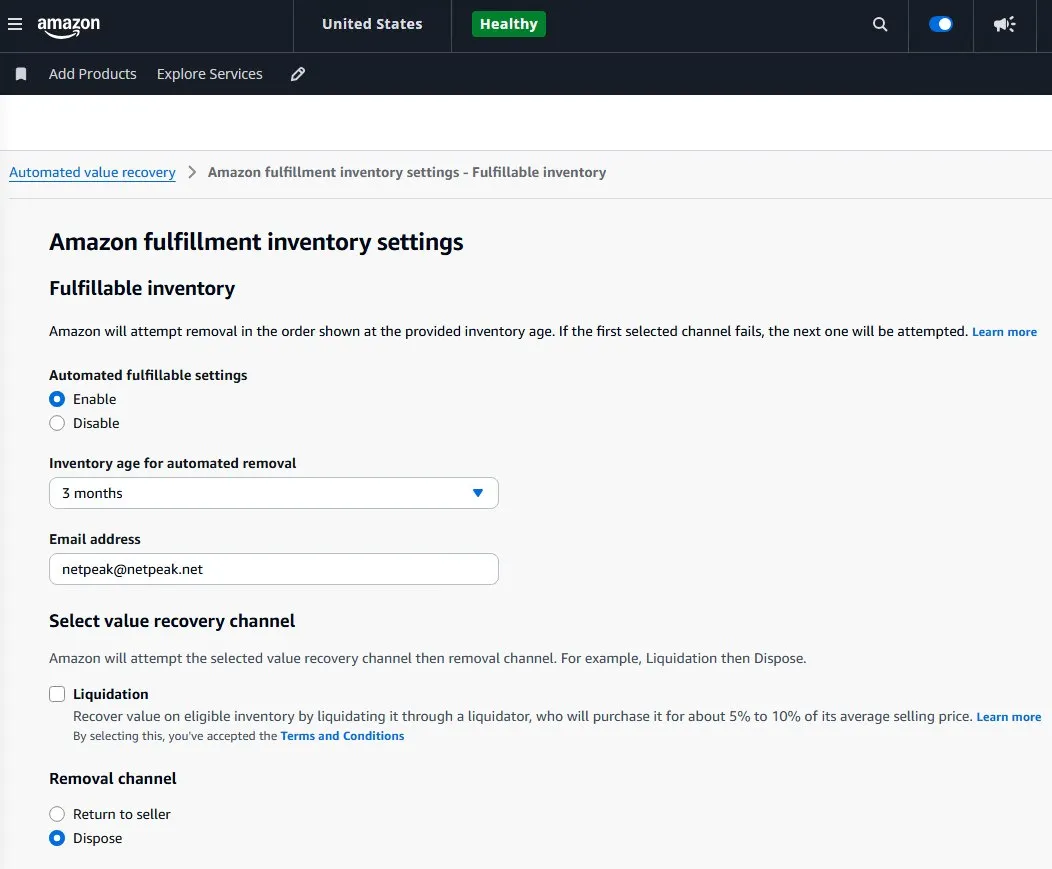Click the 'Removal channel' heading
Image resolution: width=1052 pixels, height=869 pixels.
tap(113, 778)
